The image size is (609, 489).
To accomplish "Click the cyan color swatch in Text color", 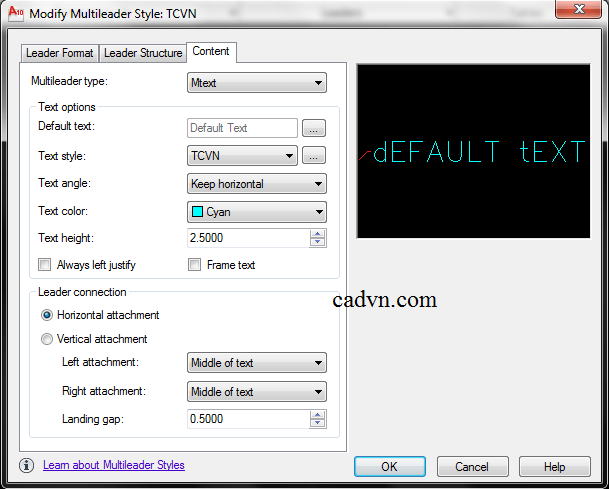I will [197, 212].
